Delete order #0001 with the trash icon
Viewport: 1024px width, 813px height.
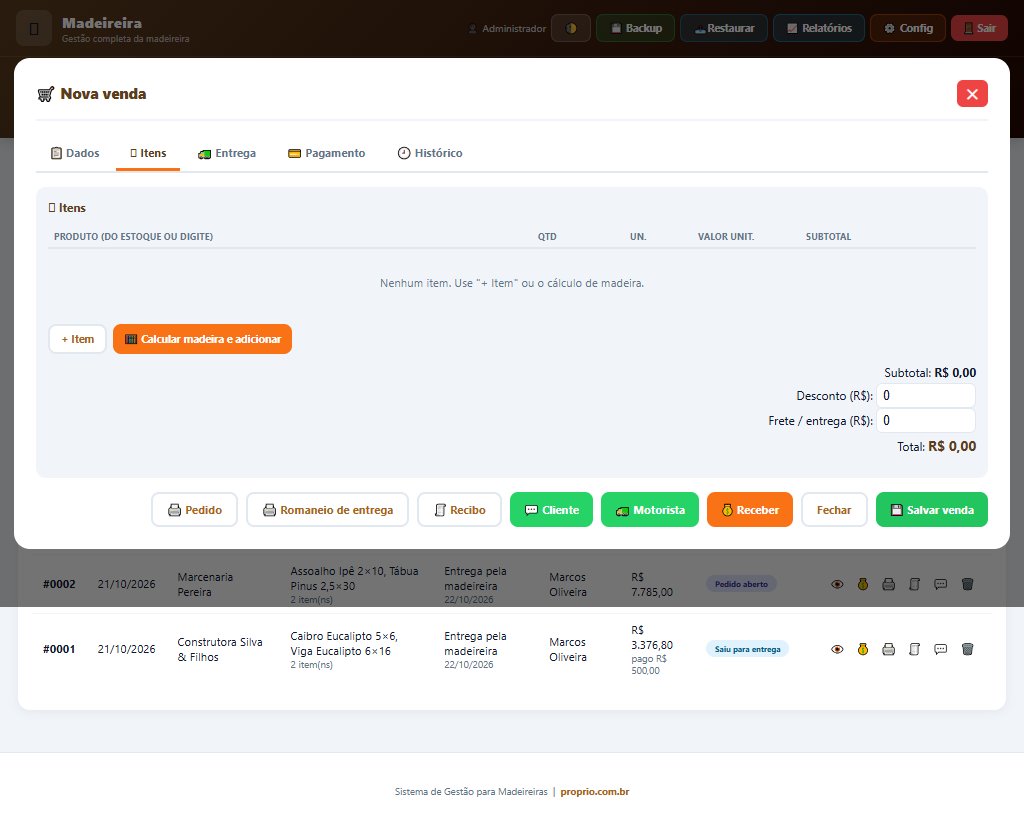[967, 649]
